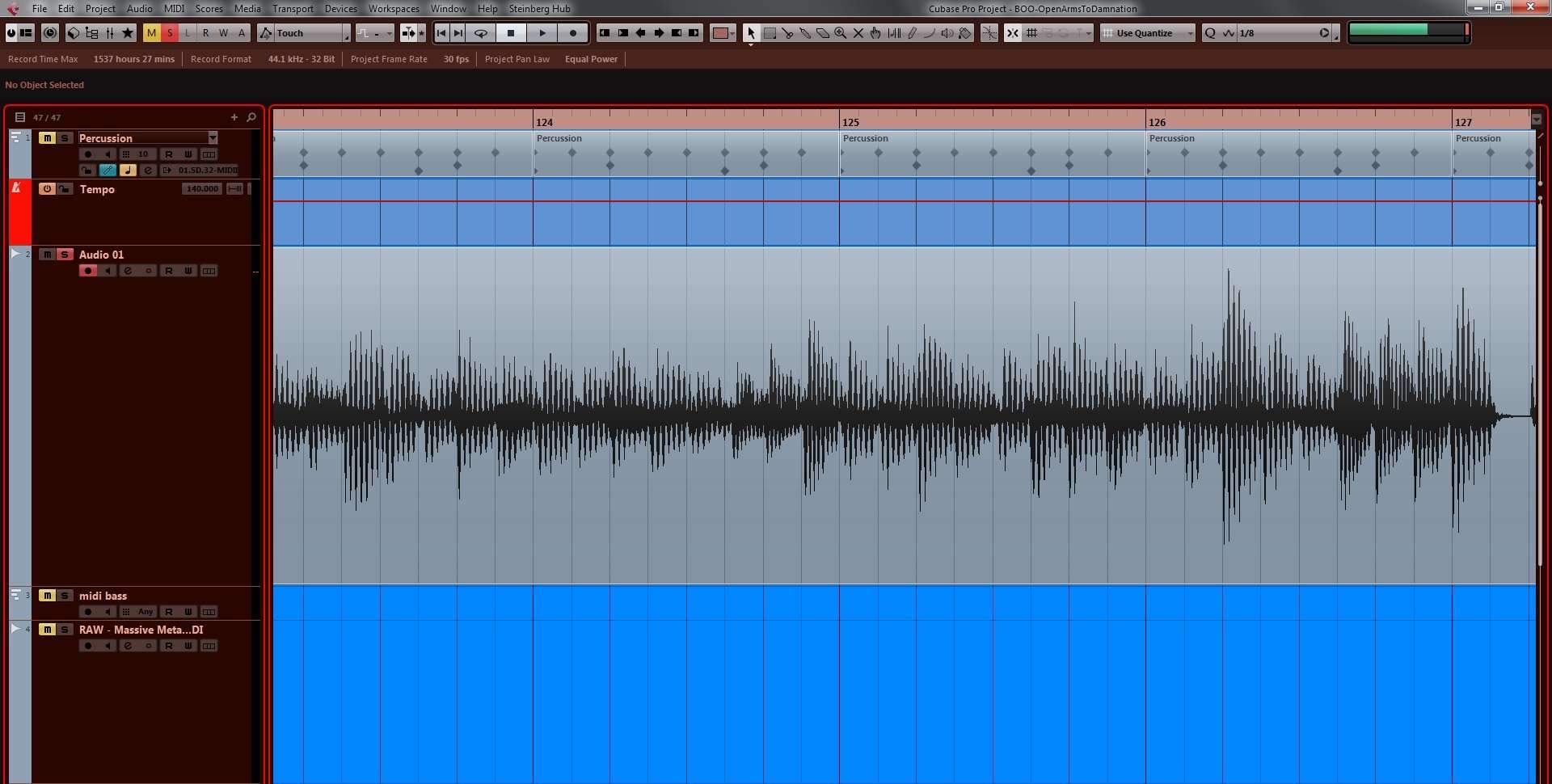The image size is (1552, 784).
Task: Unmute the Percussion track
Action: [x=48, y=138]
